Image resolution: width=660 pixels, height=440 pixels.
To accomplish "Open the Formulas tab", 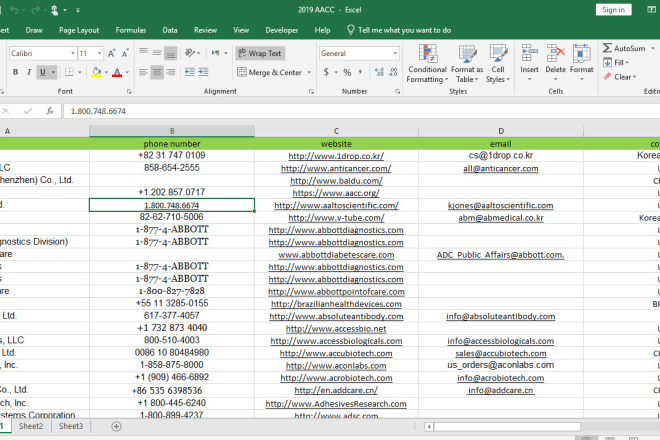I will pyautogui.click(x=131, y=30).
